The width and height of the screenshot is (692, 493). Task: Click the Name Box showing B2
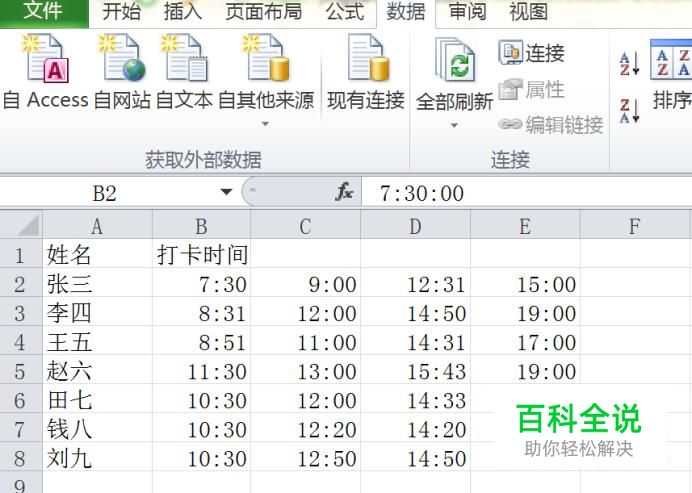tap(106, 193)
